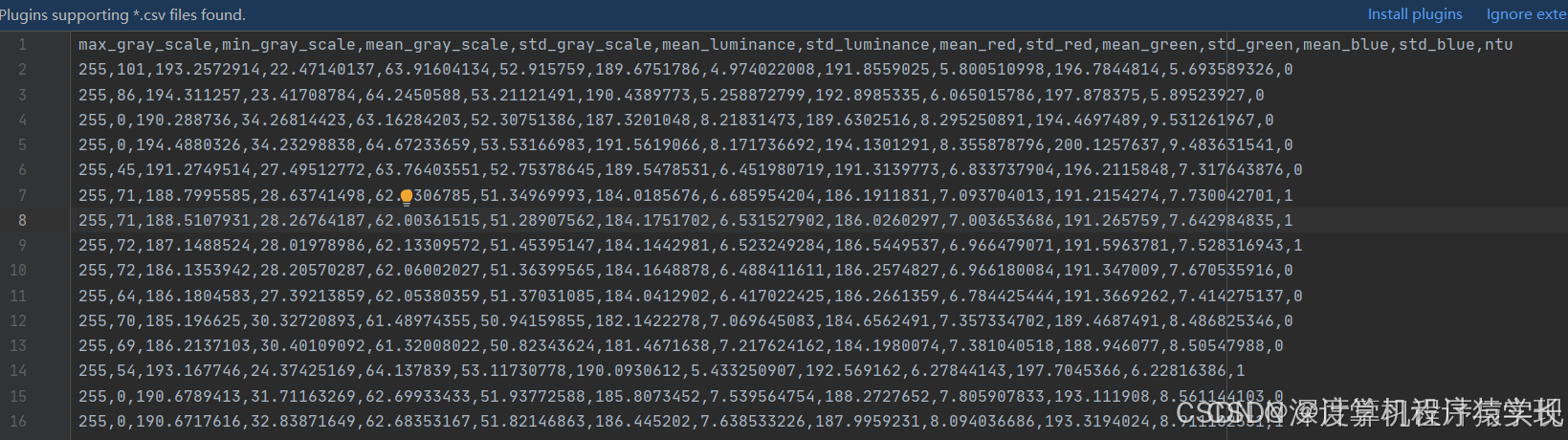Select line number 8 in the gutter
This screenshot has width=1568, height=440.
pos(22,220)
